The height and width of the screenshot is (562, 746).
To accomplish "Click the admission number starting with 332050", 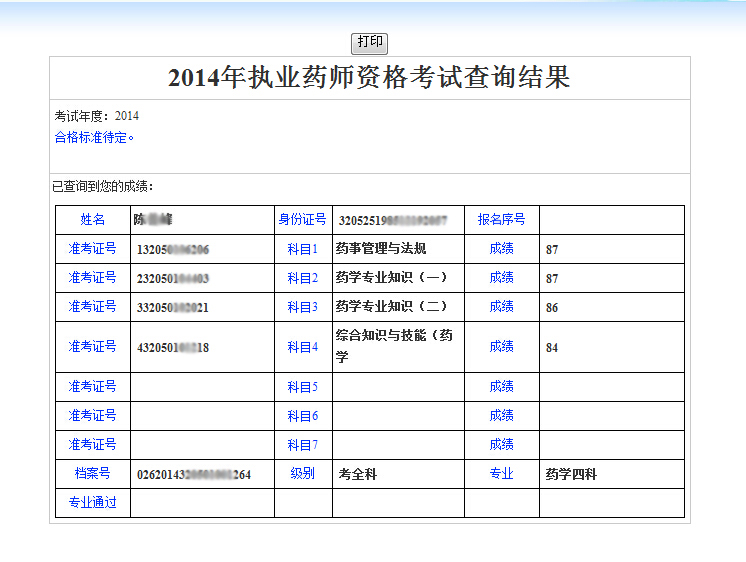I will [173, 307].
